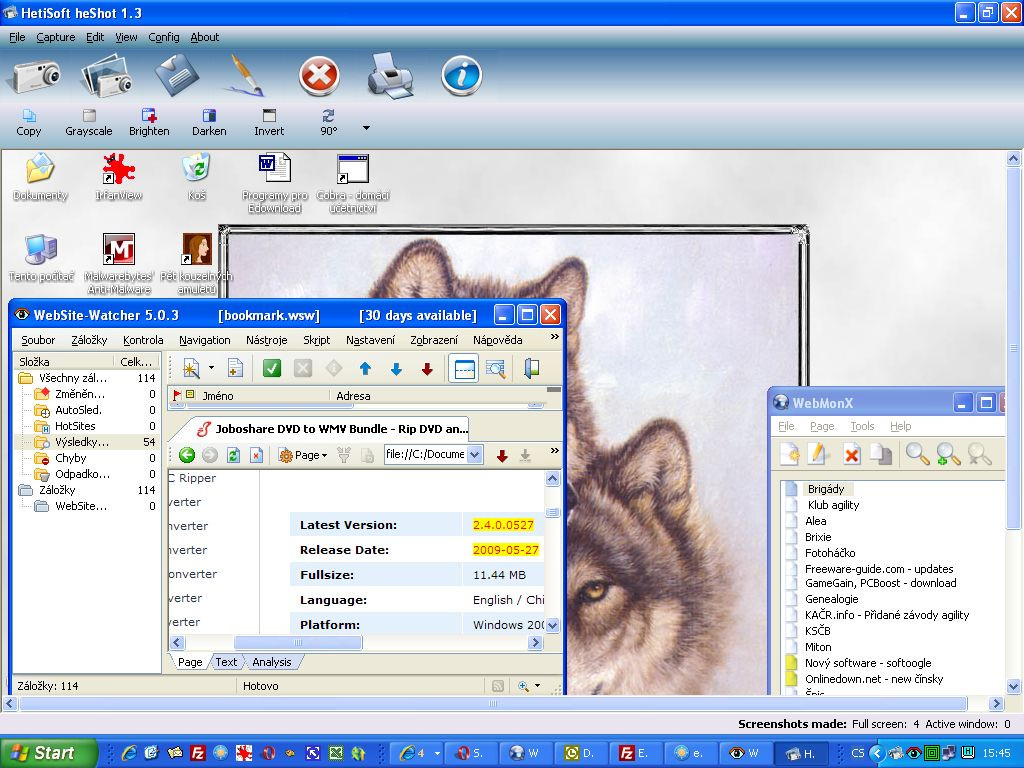Reload the page with the green refresh icon
The width and height of the screenshot is (1024, 768).
pos(233,455)
